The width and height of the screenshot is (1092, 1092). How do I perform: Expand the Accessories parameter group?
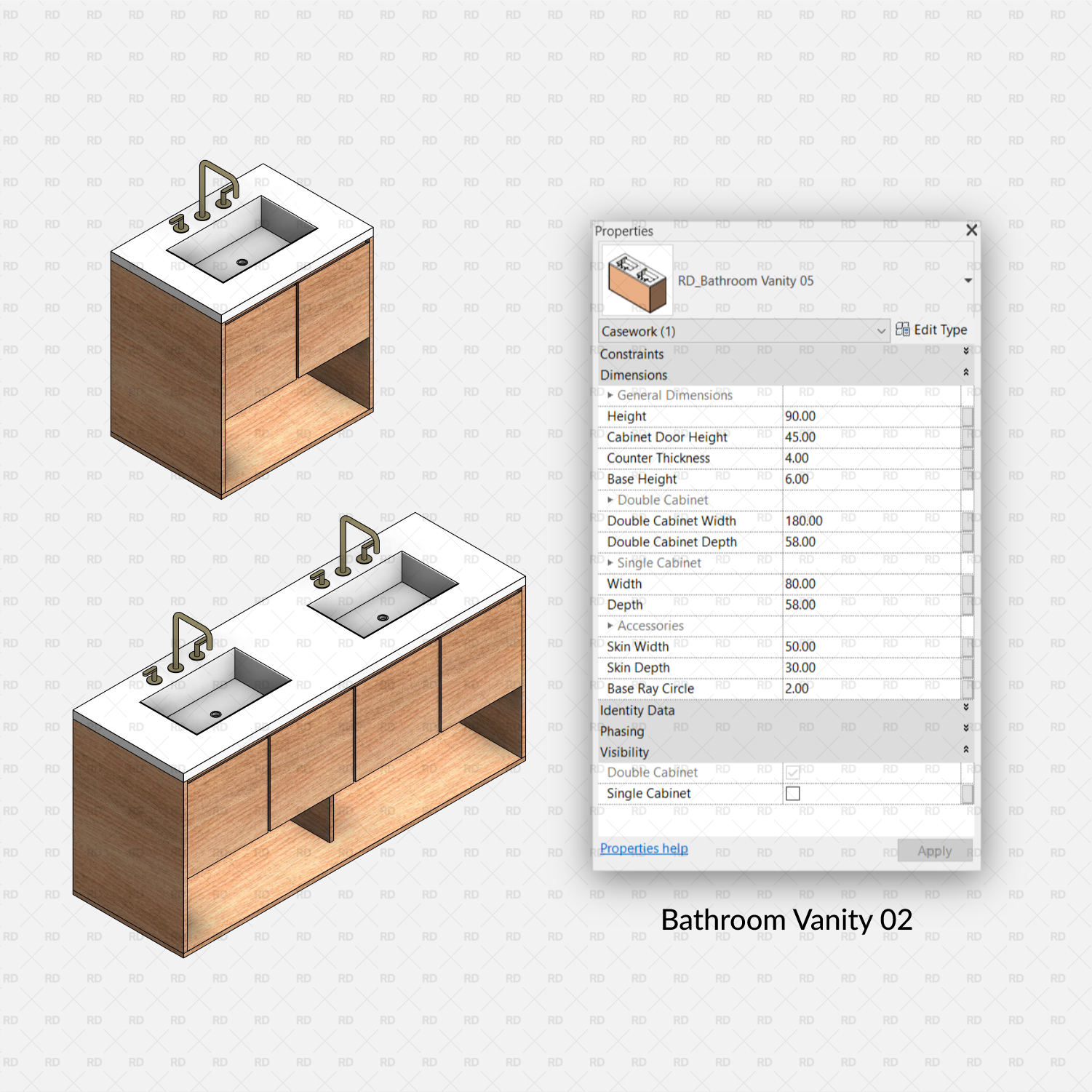pyautogui.click(x=610, y=626)
